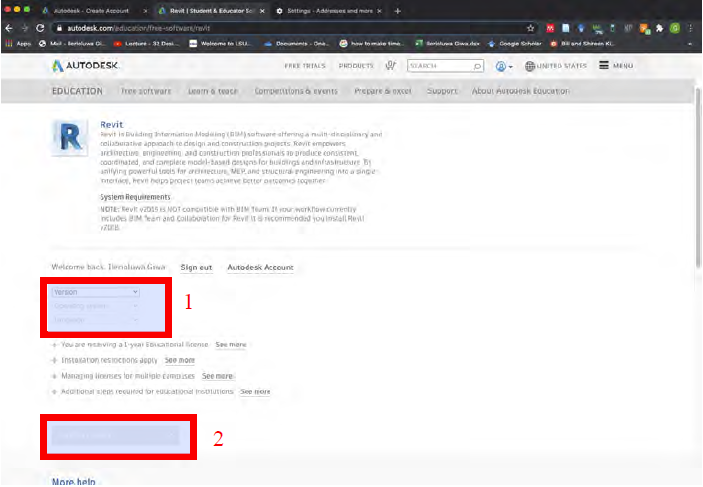Open the Autodesk Account link
The height and width of the screenshot is (487, 703).
tap(260, 268)
